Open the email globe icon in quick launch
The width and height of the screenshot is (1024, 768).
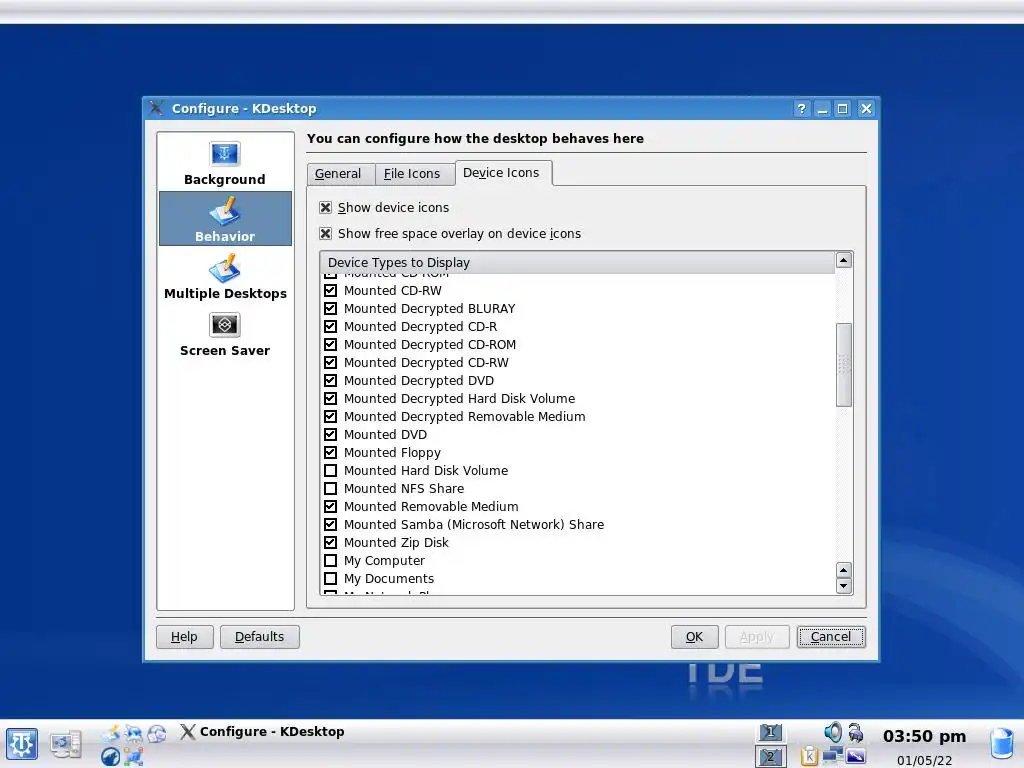[157, 734]
